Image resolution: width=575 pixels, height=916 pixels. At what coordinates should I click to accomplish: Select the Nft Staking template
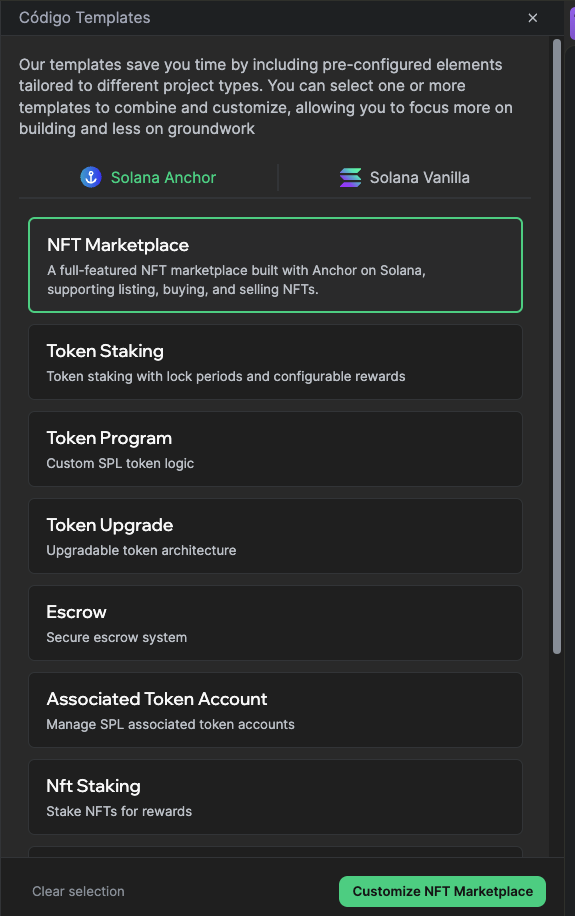pyautogui.click(x=275, y=797)
